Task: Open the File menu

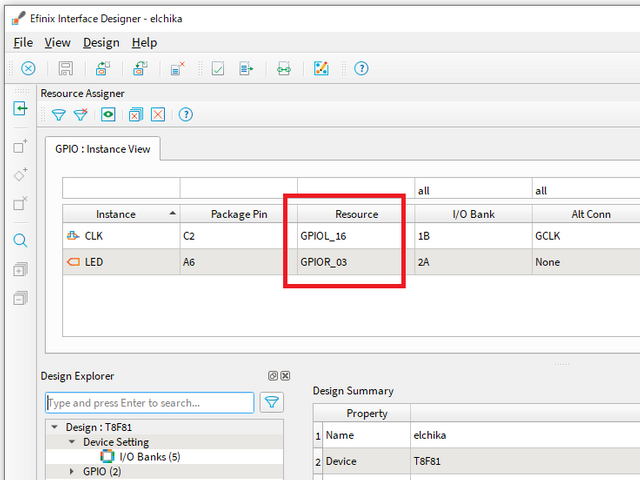Action: pos(23,42)
